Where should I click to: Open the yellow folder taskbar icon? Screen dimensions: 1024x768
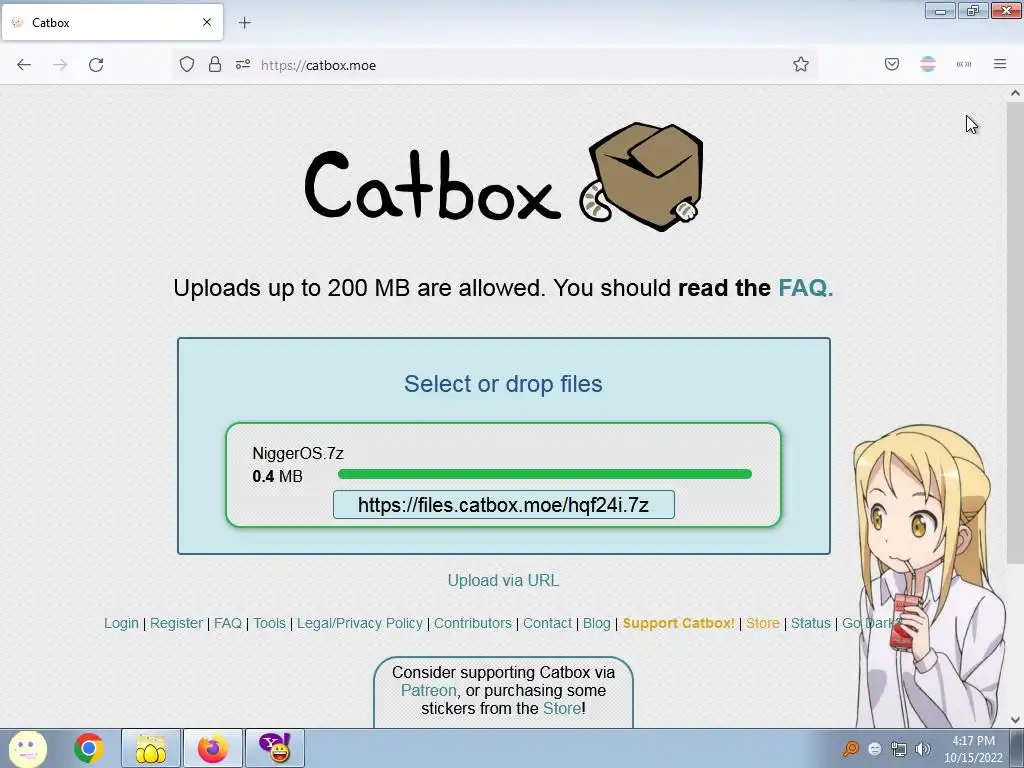click(x=150, y=748)
